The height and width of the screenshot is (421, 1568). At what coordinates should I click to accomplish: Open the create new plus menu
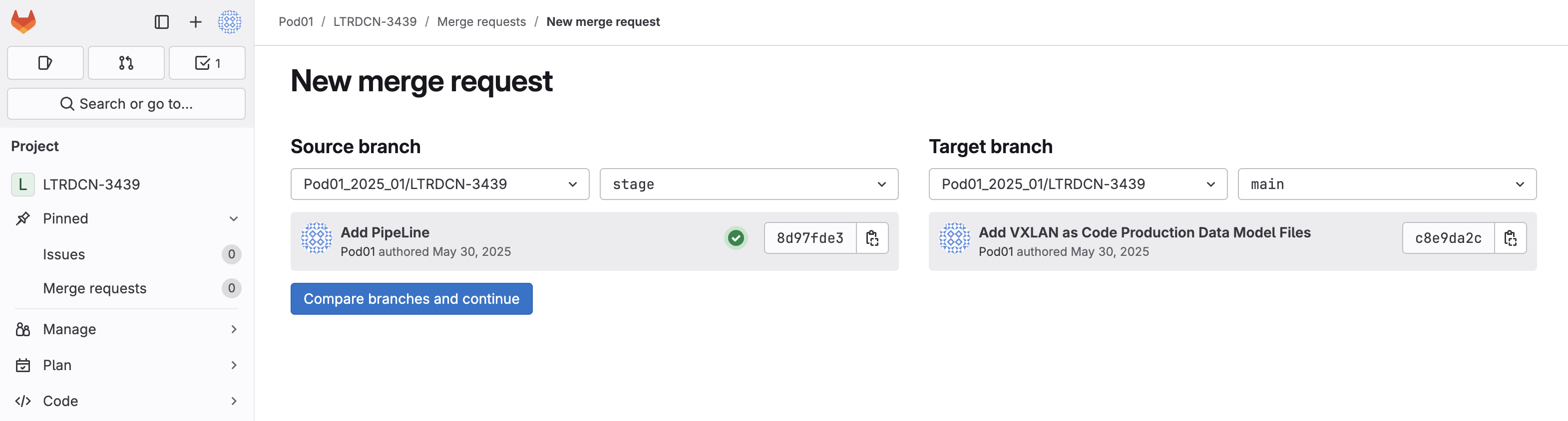click(x=195, y=22)
